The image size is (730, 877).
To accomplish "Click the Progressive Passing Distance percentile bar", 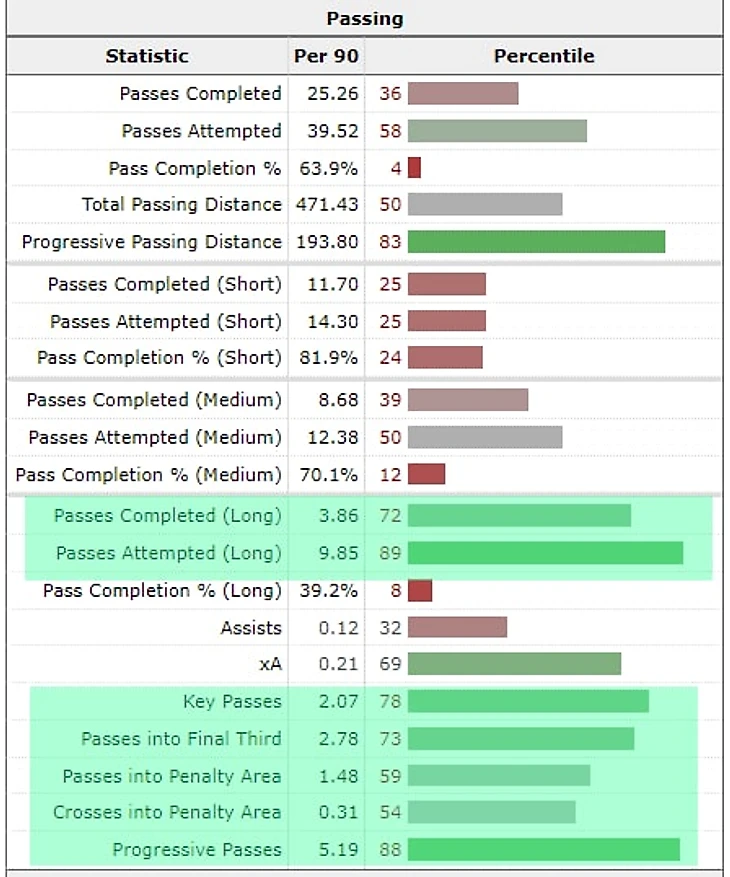I will (536, 242).
